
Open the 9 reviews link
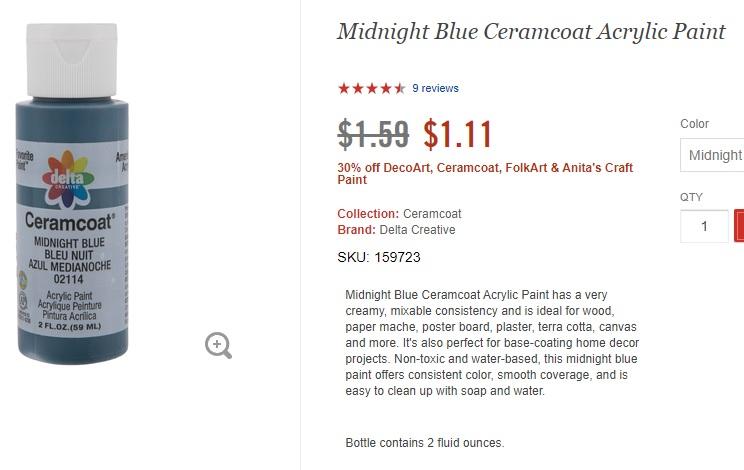click(435, 88)
